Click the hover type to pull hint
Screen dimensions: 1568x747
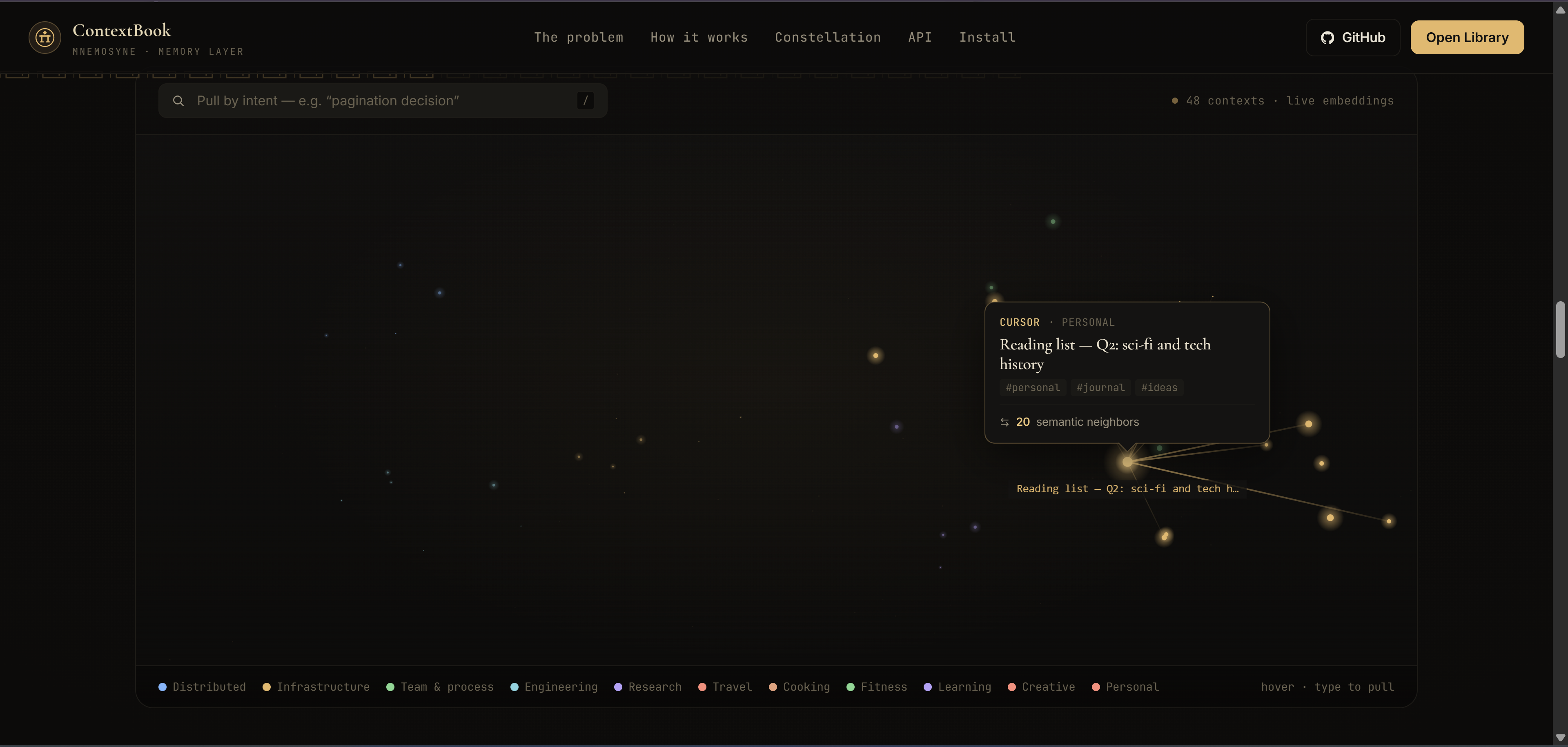1327,687
